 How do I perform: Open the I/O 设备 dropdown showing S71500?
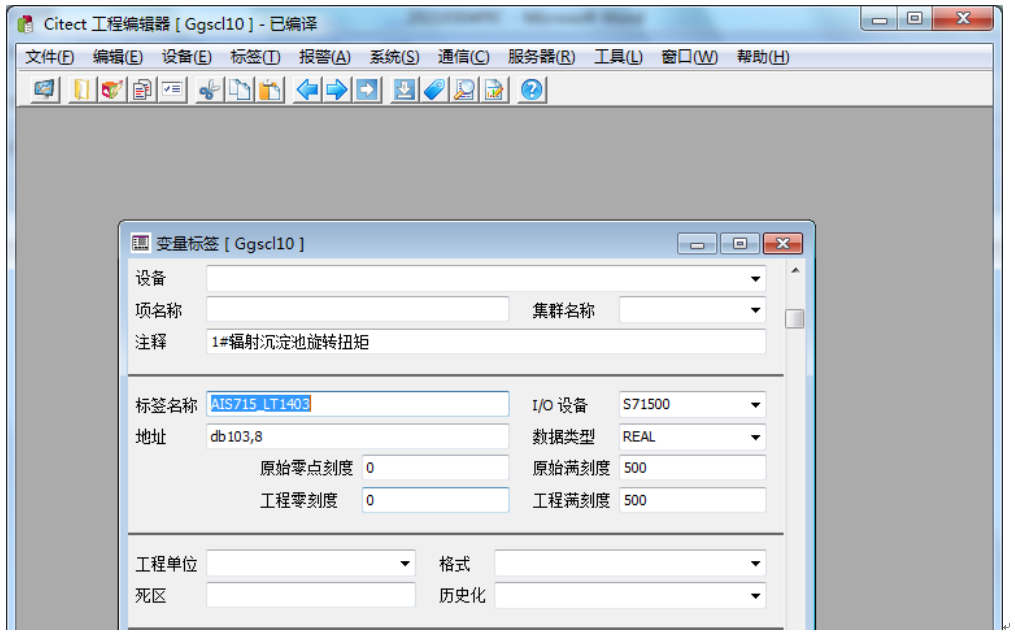pos(755,404)
